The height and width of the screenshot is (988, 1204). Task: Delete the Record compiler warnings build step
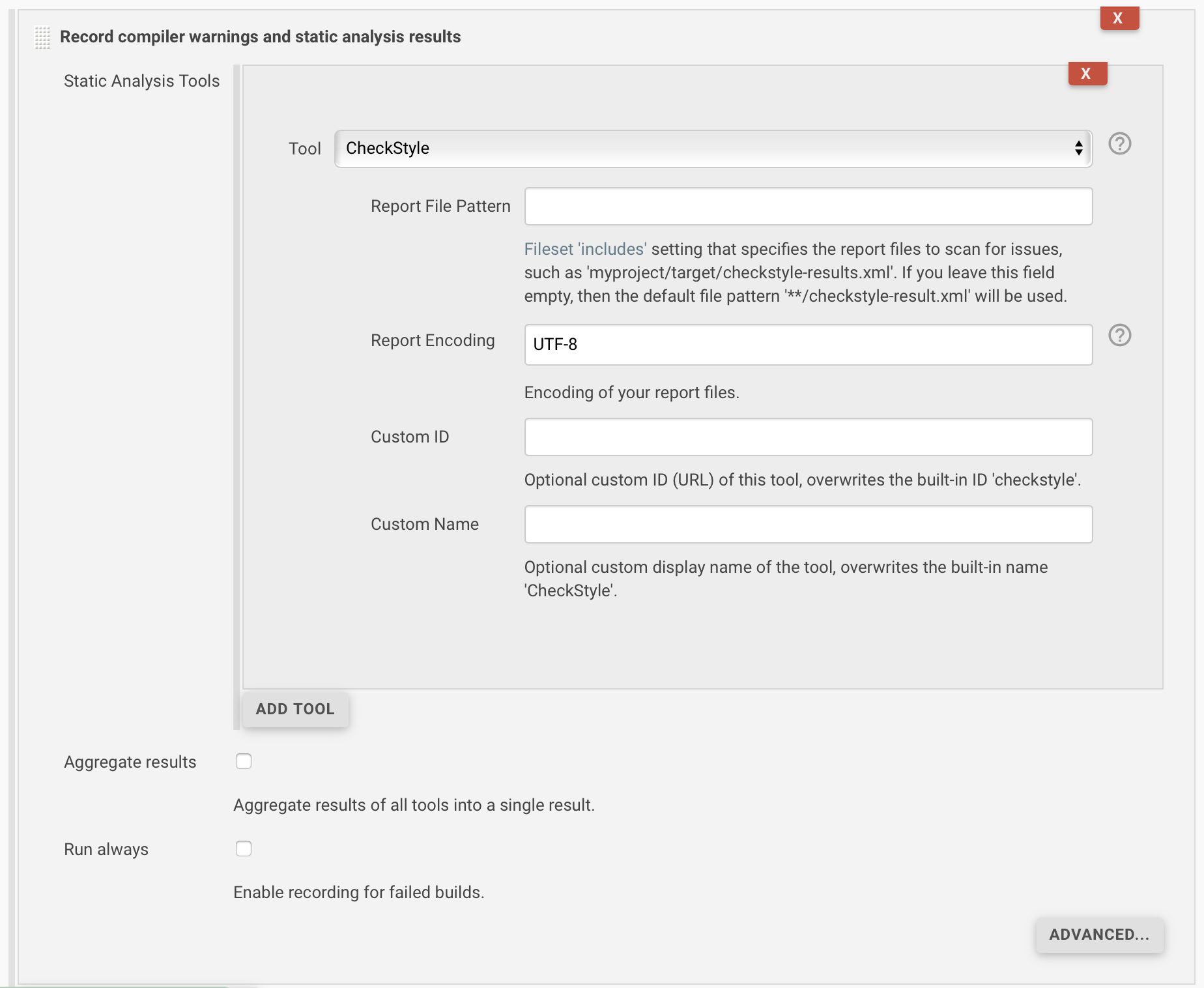[x=1119, y=18]
